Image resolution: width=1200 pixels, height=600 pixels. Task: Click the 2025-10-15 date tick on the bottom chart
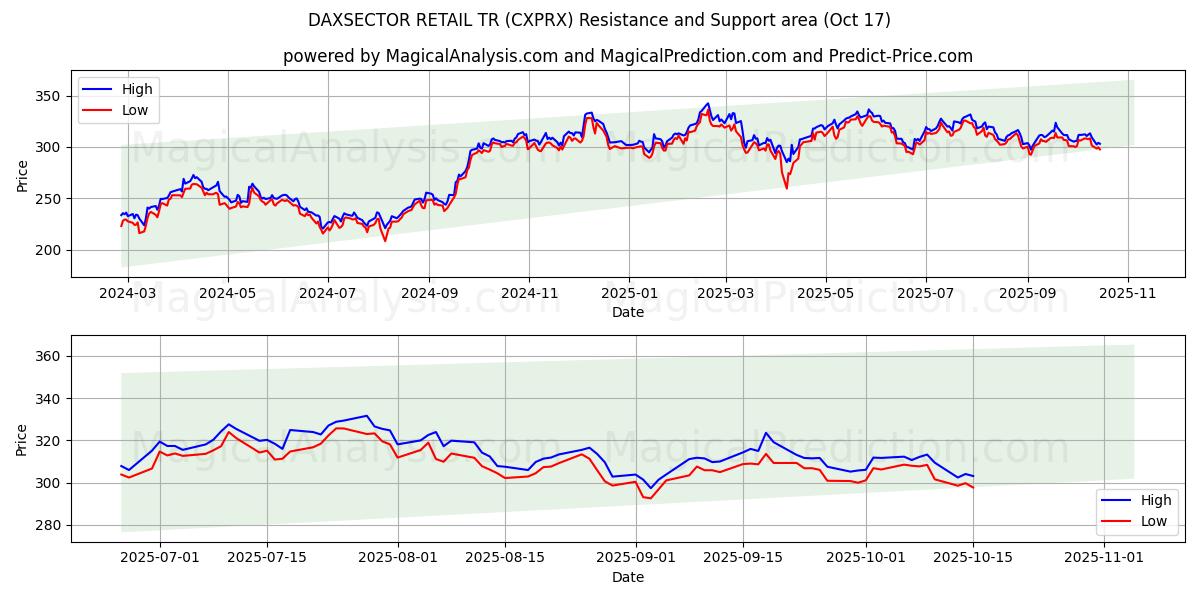[973, 559]
